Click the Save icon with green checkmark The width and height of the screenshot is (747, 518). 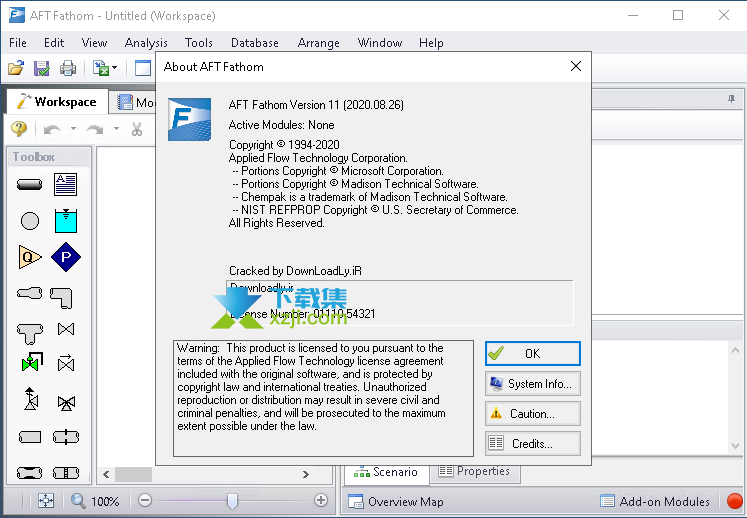(42, 68)
